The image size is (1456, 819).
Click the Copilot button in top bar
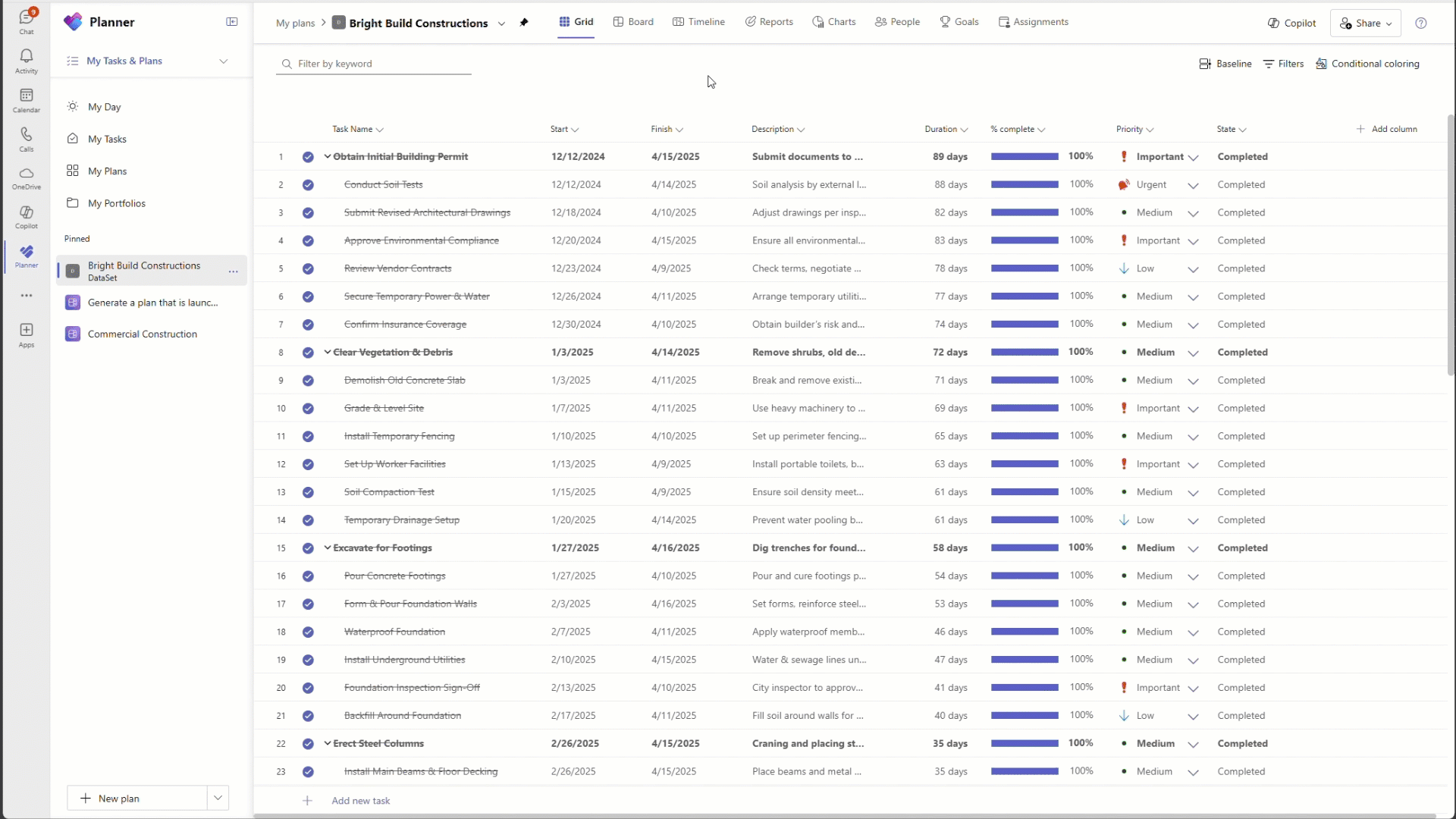pos(1291,23)
